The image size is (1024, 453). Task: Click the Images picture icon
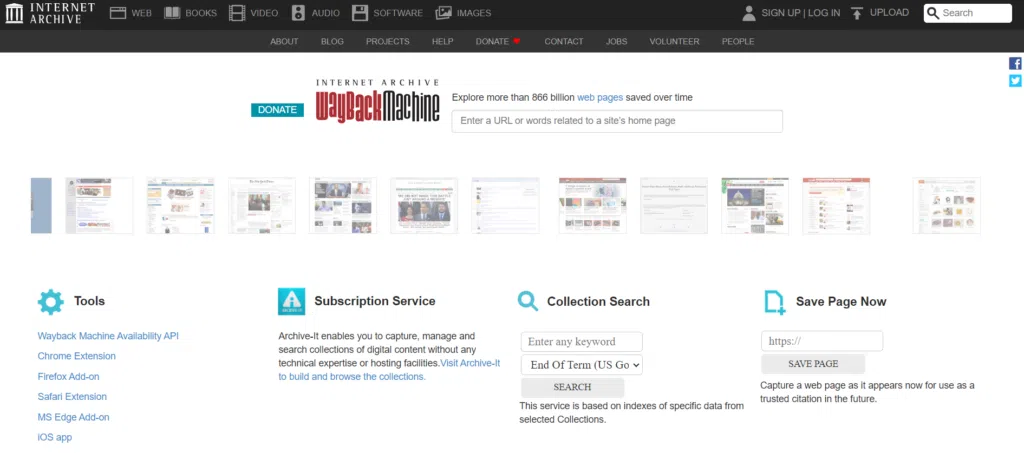click(443, 13)
